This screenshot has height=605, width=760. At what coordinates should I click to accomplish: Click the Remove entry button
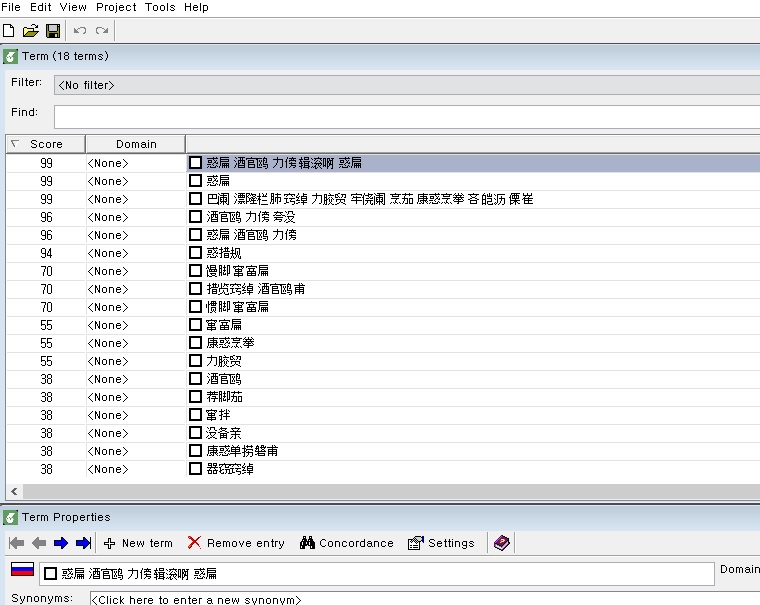pyautogui.click(x=236, y=543)
